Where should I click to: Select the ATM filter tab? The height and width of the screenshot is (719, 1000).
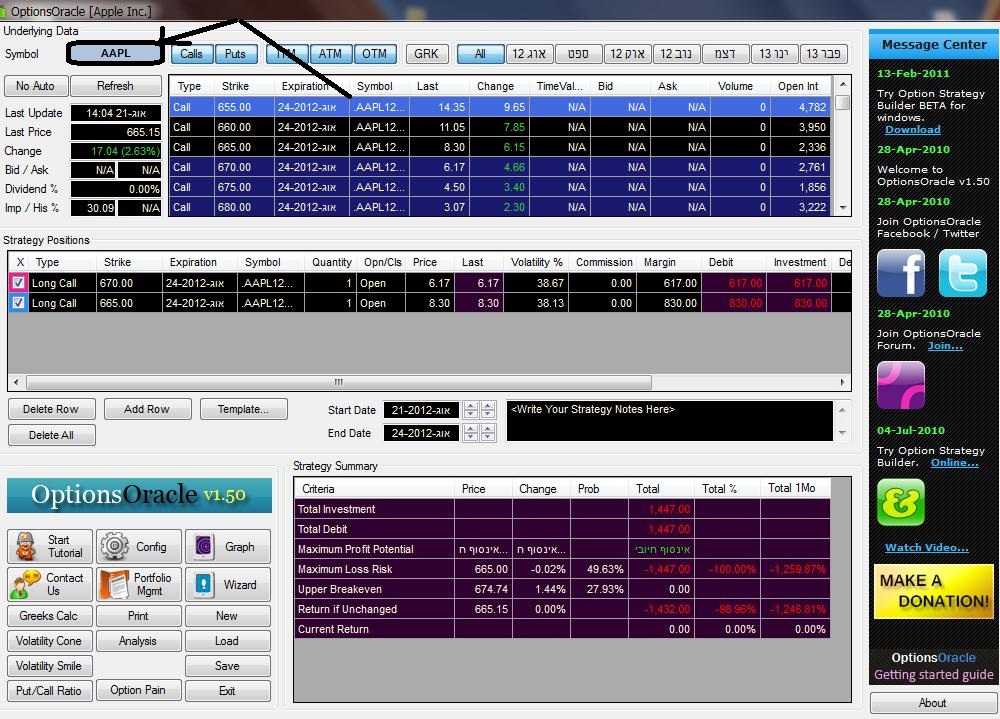pos(330,54)
